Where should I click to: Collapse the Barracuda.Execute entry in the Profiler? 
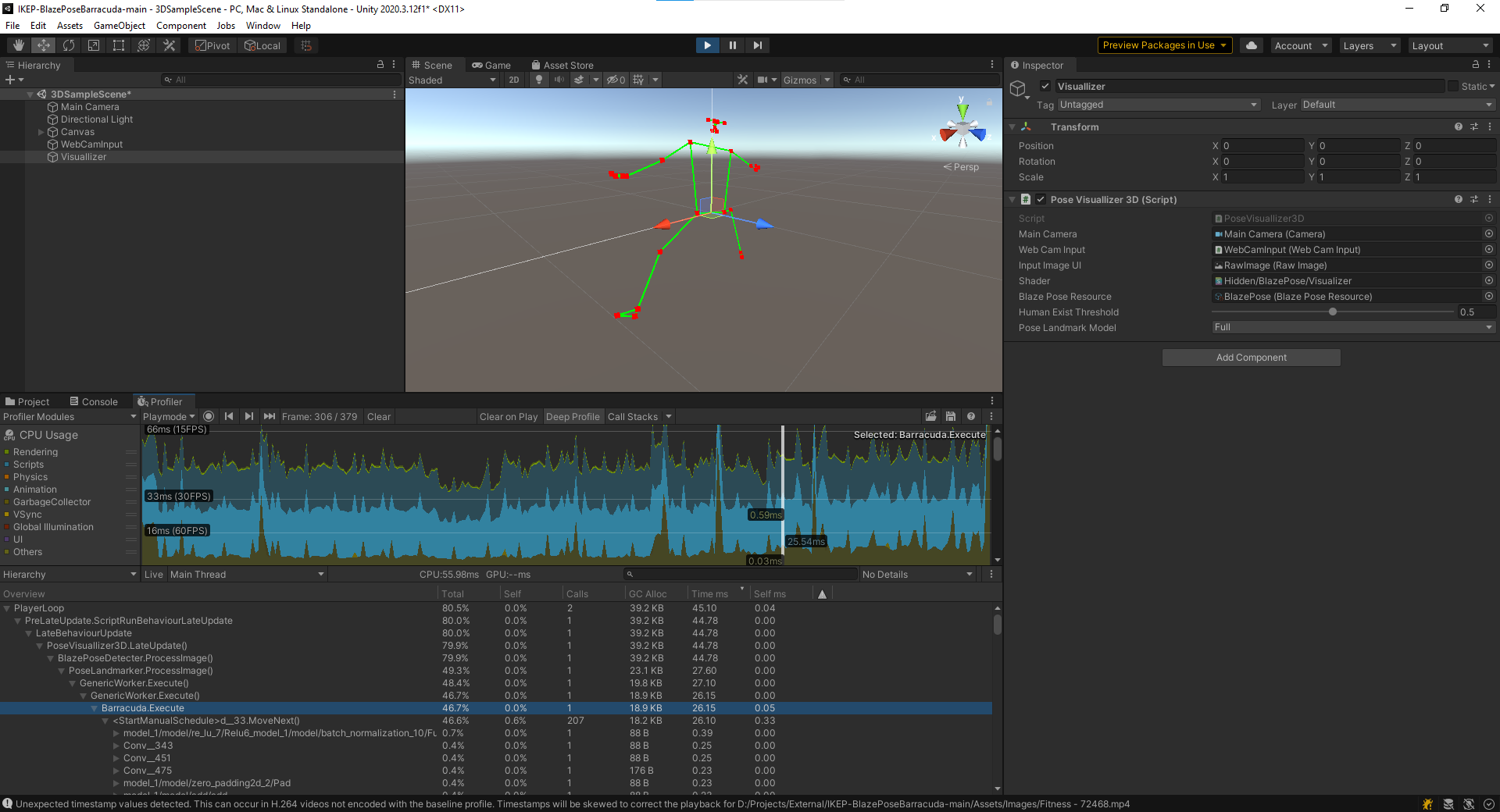(x=95, y=708)
